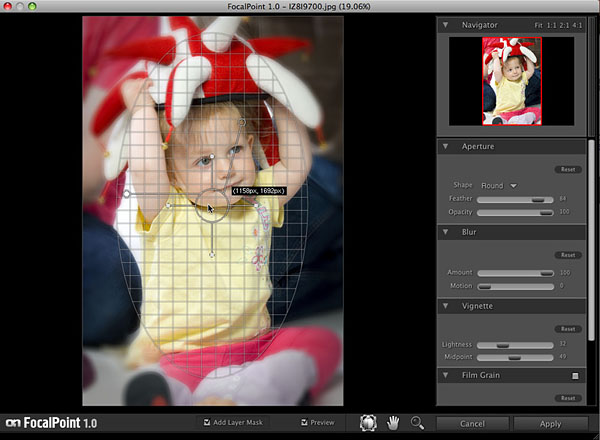This screenshot has width=600, height=440.
Task: Collapse the Aperture section
Action: [445, 147]
